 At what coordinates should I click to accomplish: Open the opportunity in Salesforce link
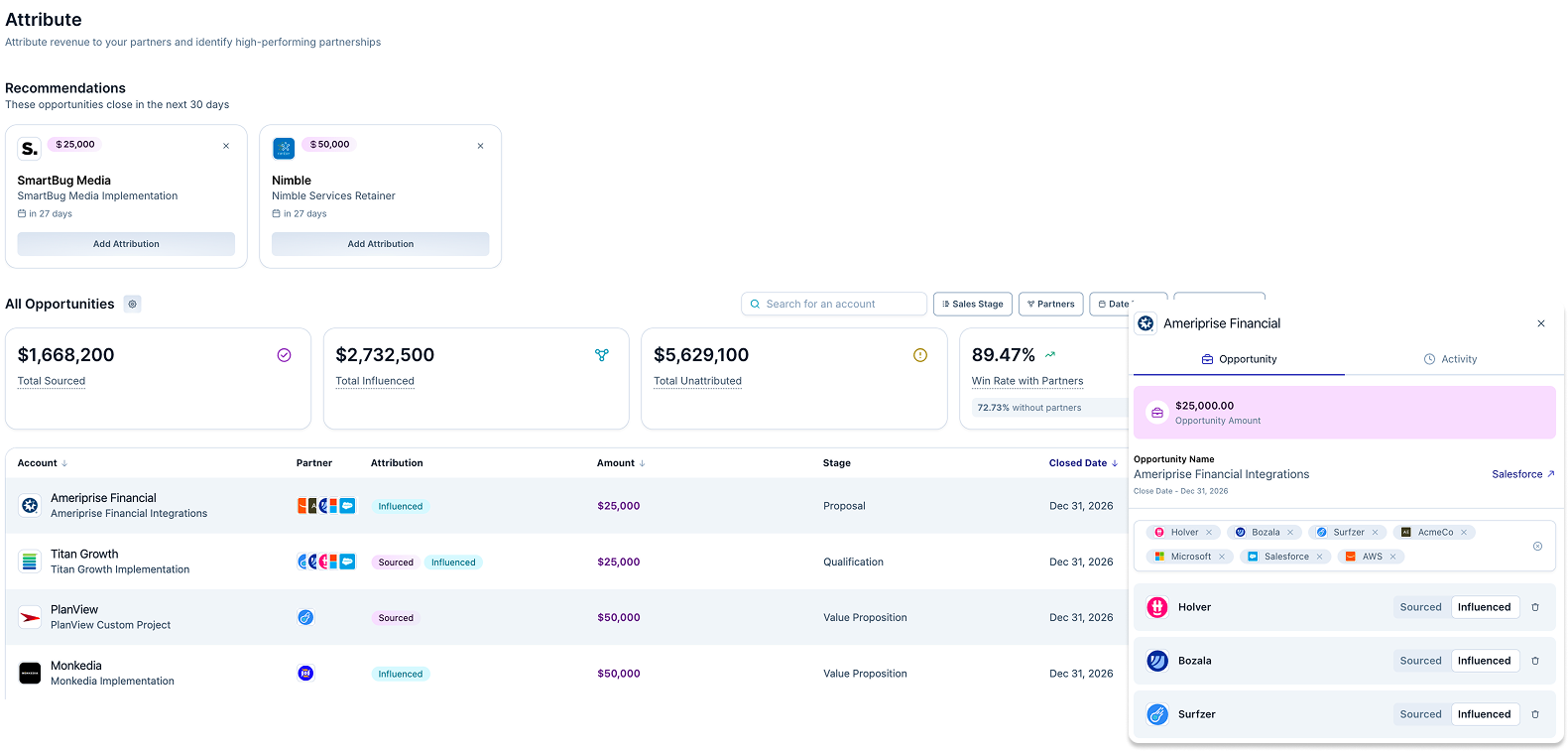1522,474
